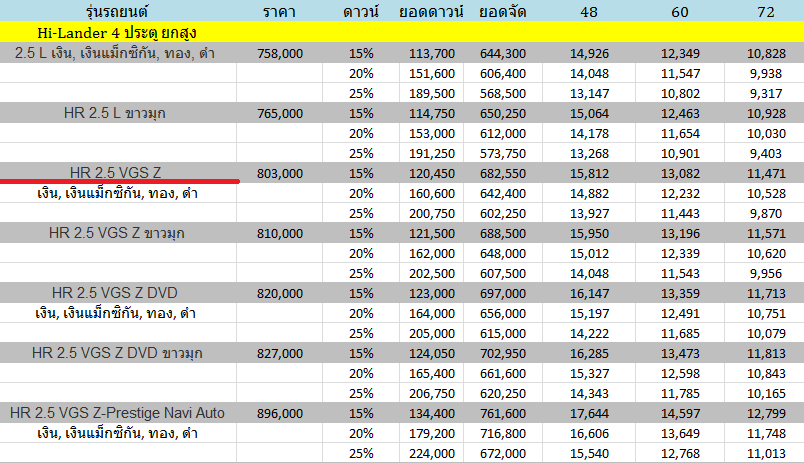804x463 pixels.
Task: Click the finance amount 702,950
Action: 503,354
